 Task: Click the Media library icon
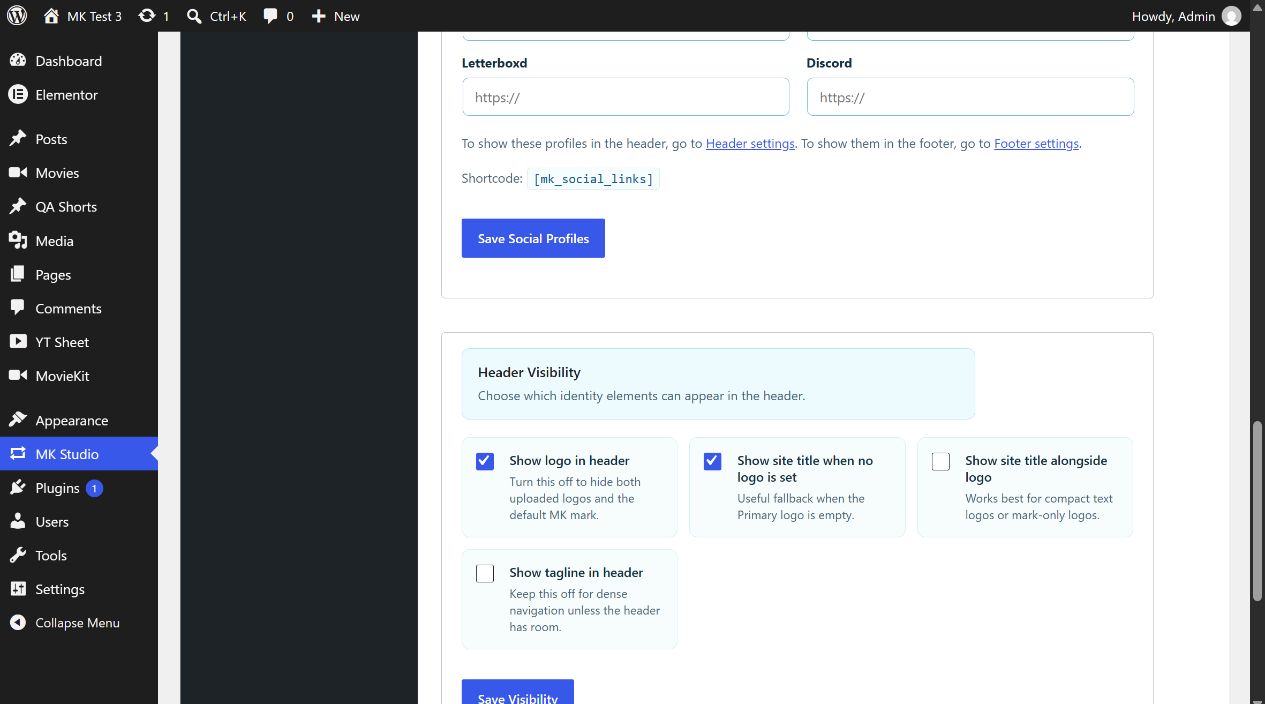pyautogui.click(x=17, y=241)
